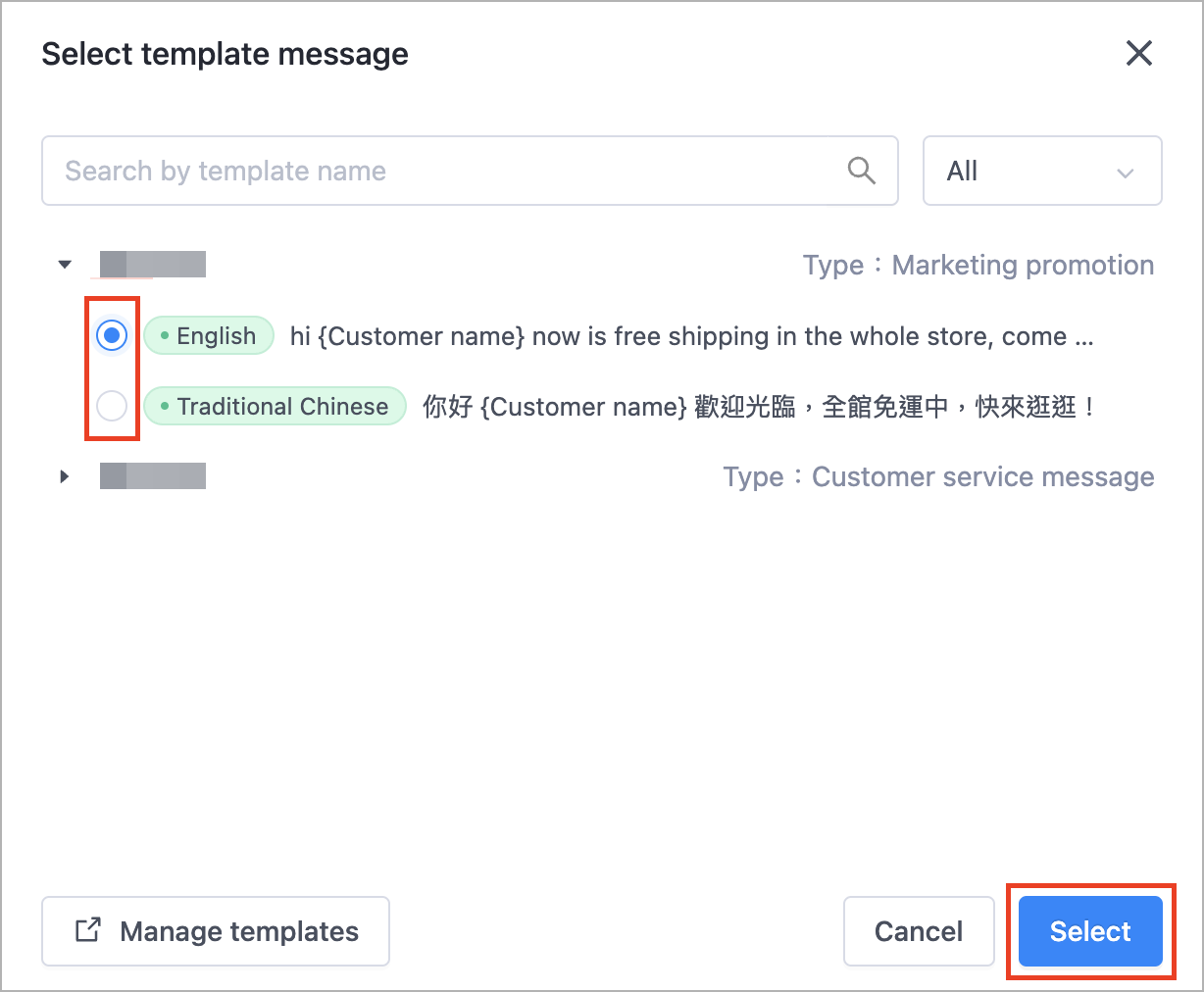Expand the Customer service message template group
1204x992 pixels.
[x=65, y=476]
